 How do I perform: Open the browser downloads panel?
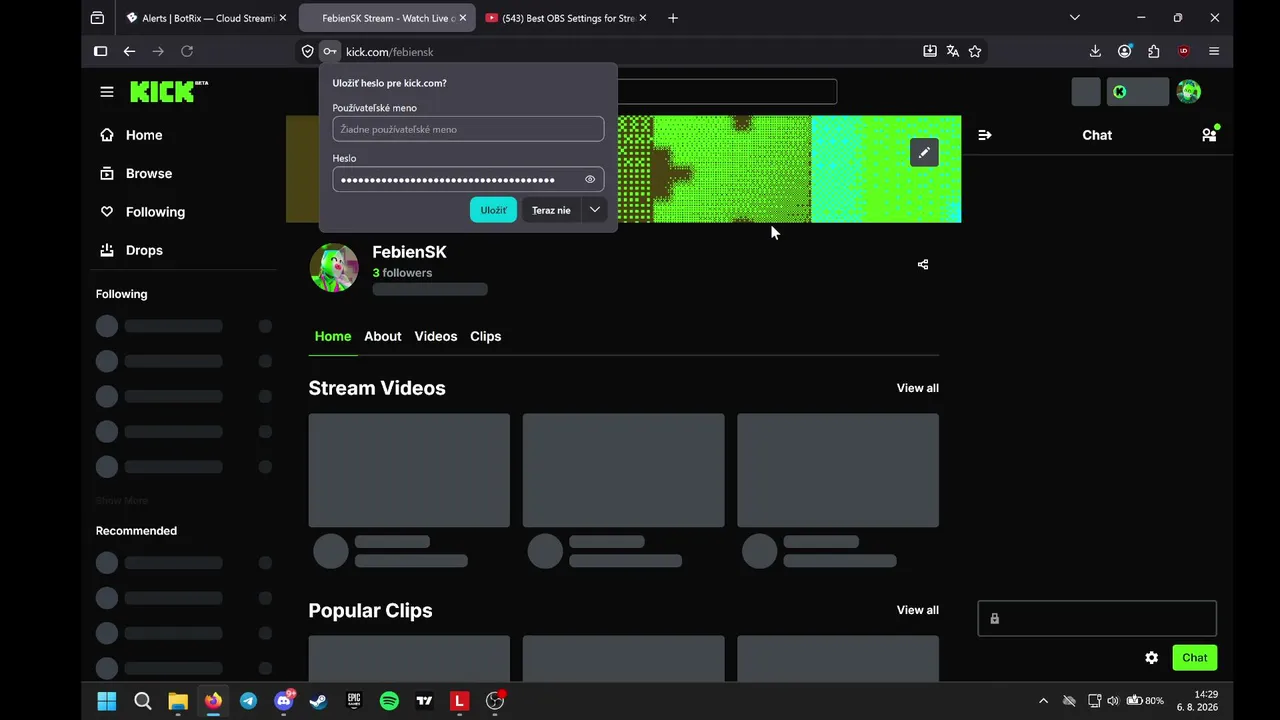1095,51
